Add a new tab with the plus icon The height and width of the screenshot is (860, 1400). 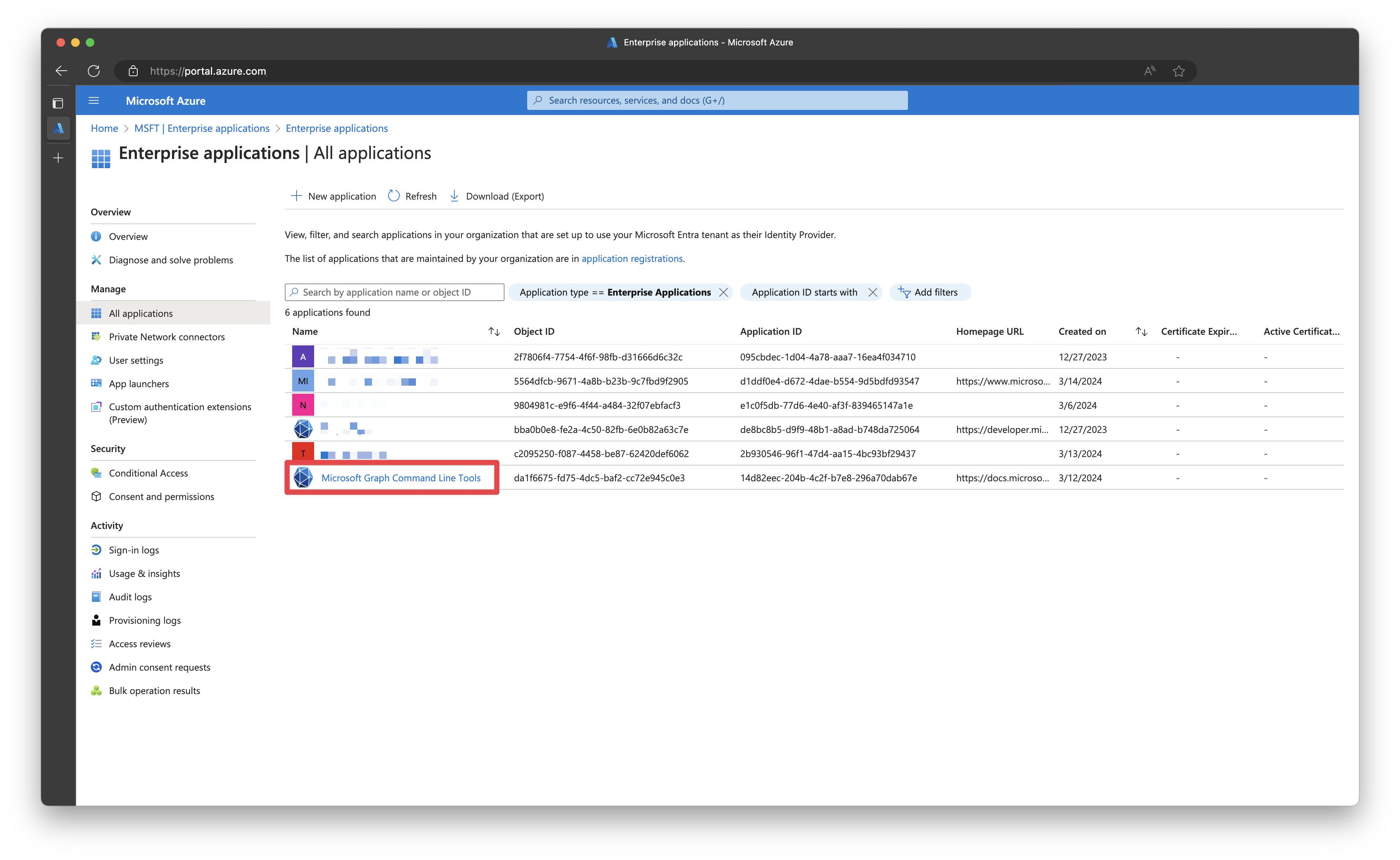[x=58, y=157]
